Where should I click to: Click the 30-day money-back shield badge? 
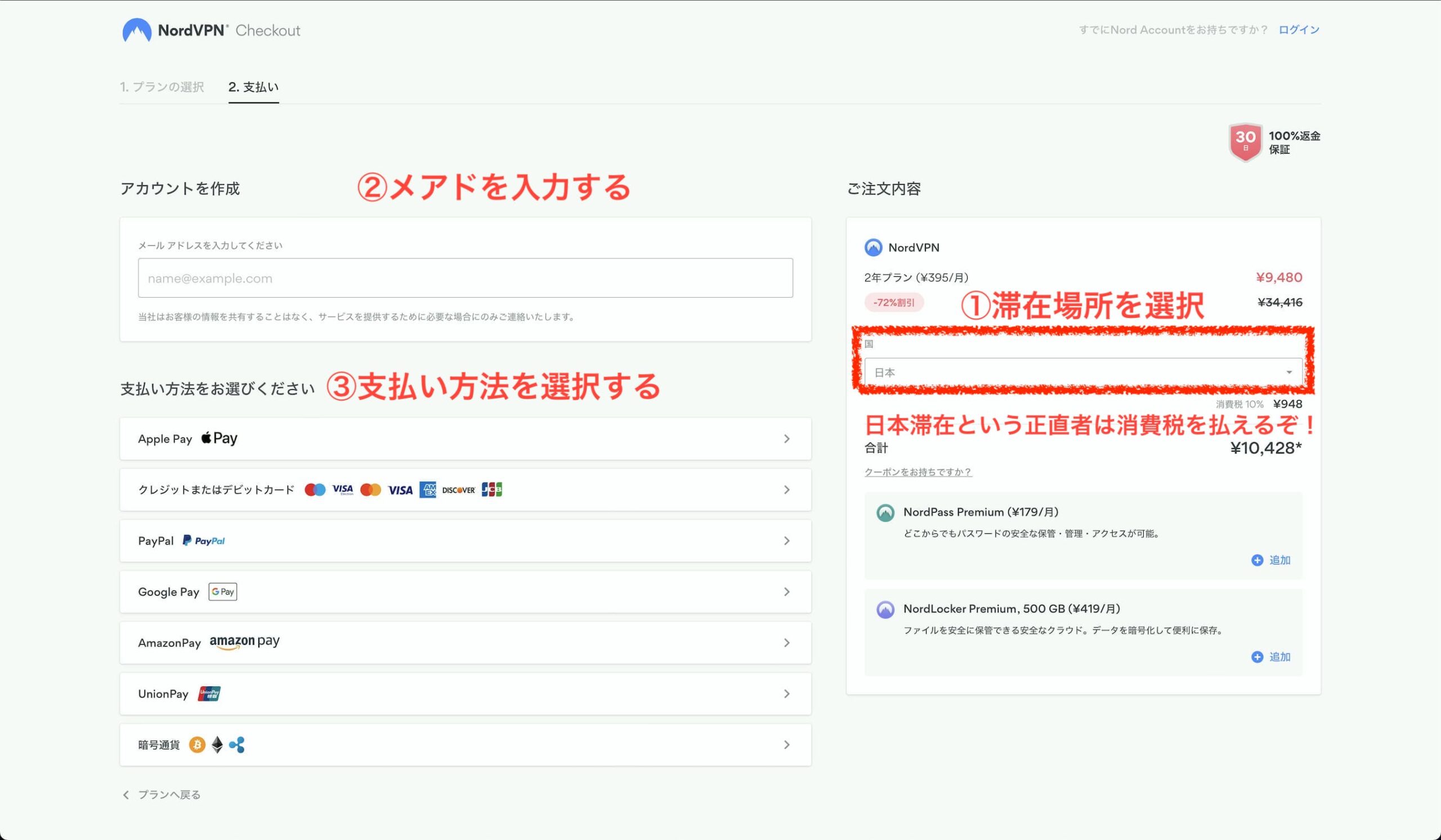[1245, 142]
